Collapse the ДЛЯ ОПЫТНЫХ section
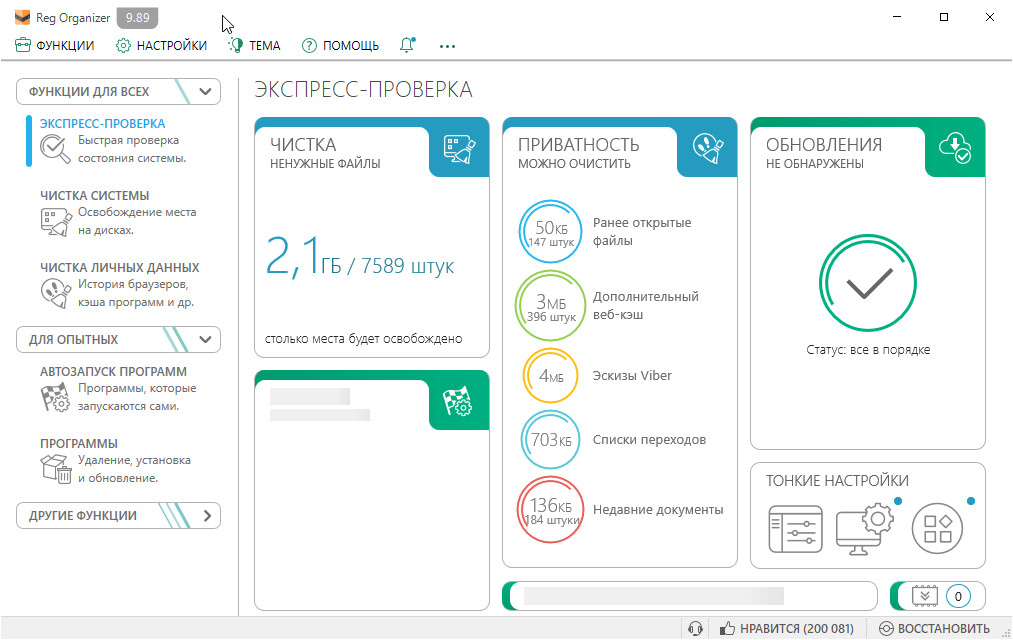The image size is (1013, 640). point(206,340)
